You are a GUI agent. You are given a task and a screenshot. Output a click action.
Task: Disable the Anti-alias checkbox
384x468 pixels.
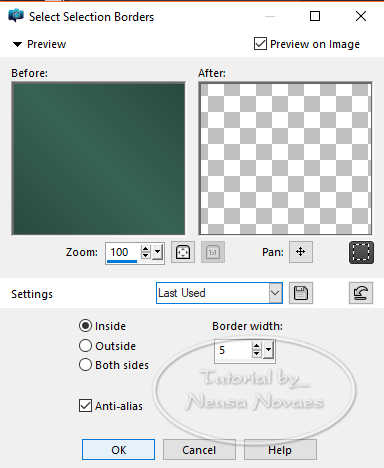85,406
